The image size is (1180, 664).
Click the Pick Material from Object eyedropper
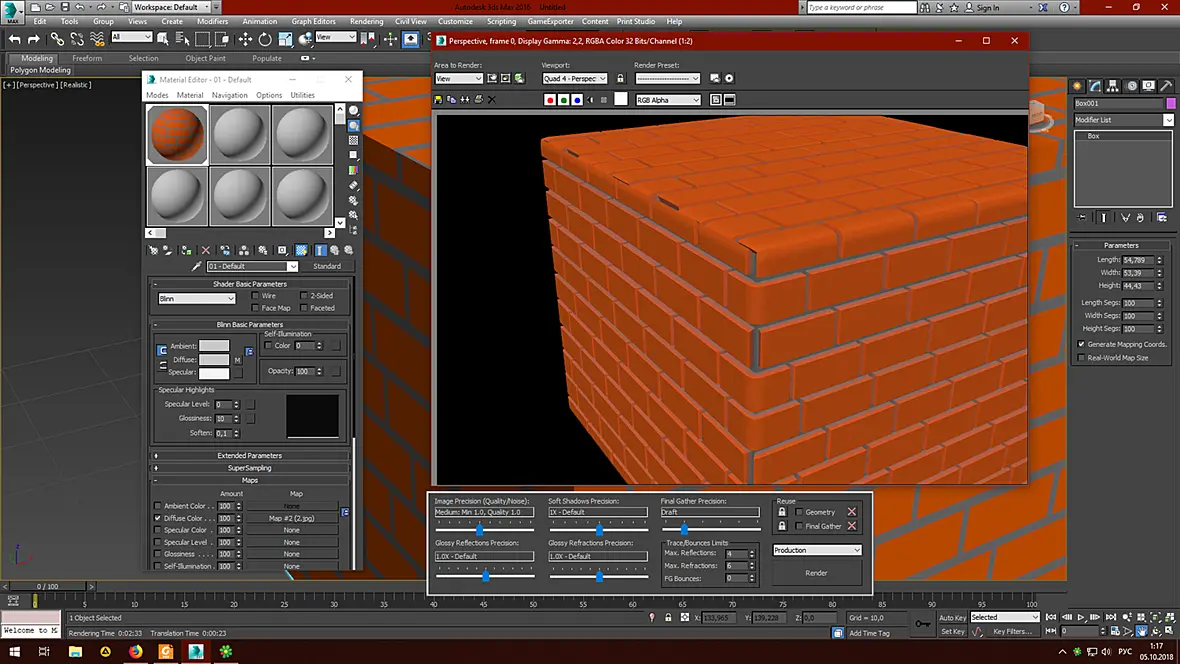196,267
